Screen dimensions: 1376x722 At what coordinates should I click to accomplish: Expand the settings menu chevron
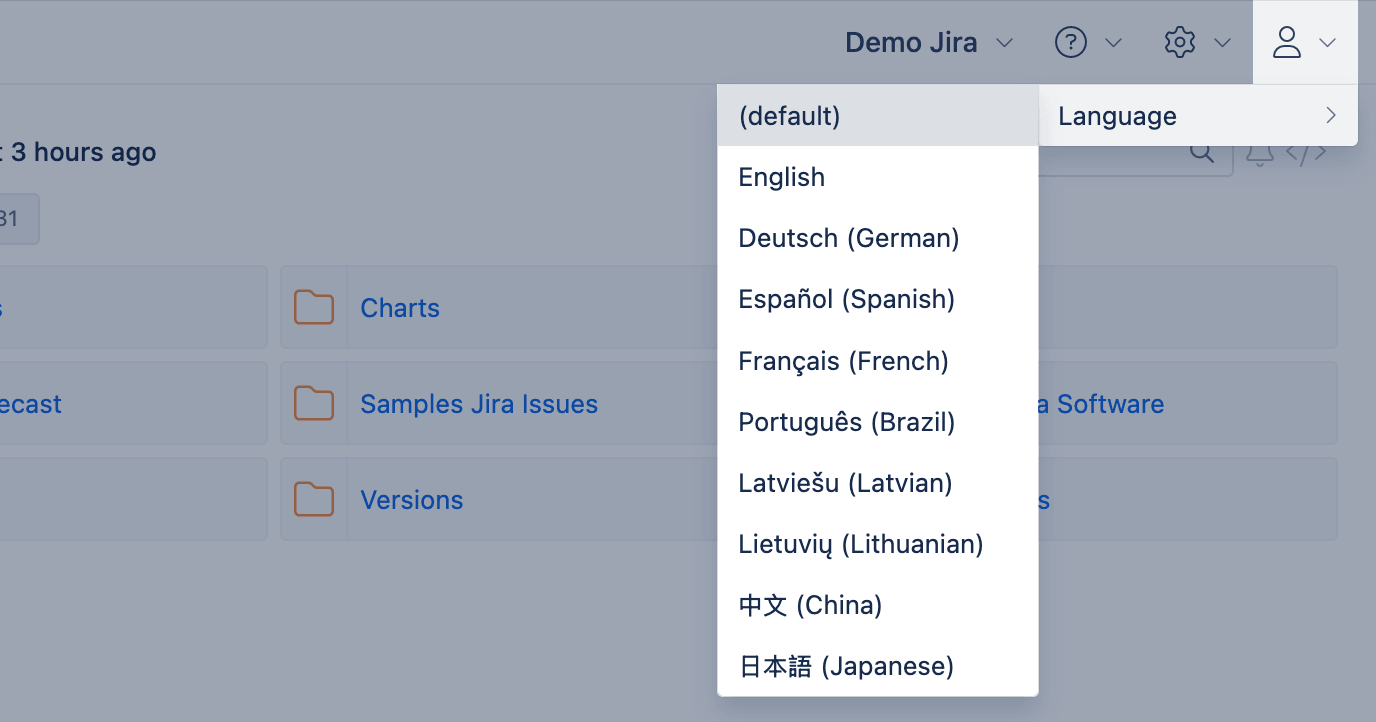[1222, 43]
